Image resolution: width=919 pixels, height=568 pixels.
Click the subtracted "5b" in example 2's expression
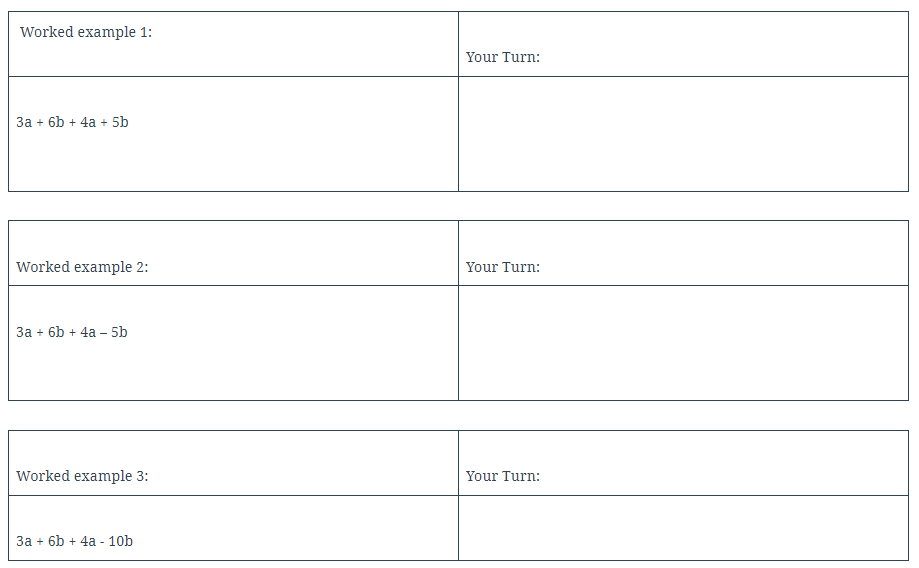[119, 332]
